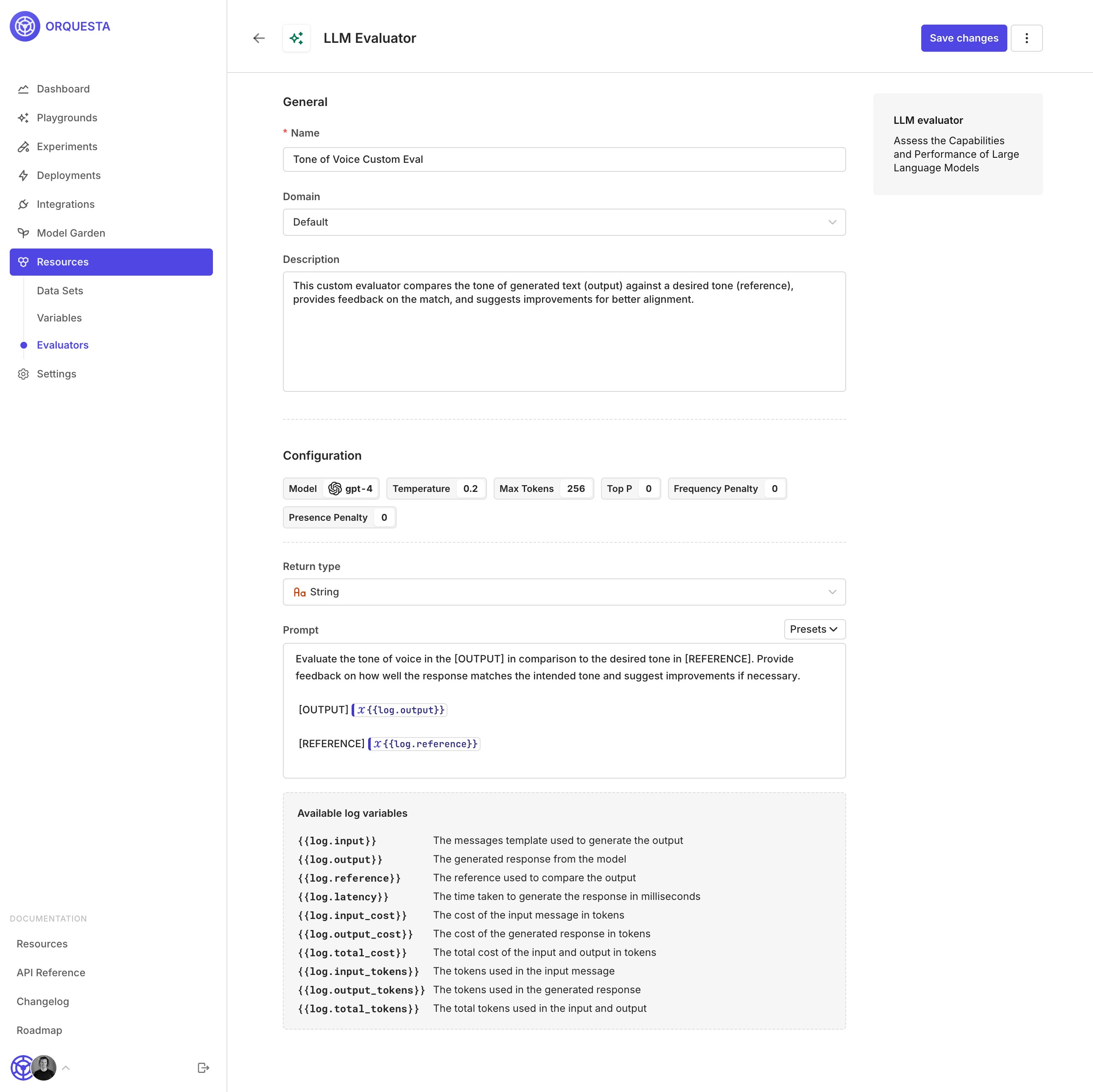
Task: Open the Return type String dropdown
Action: tap(564, 592)
